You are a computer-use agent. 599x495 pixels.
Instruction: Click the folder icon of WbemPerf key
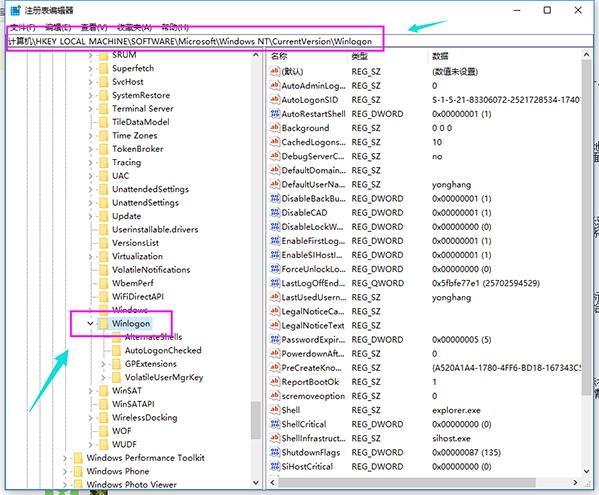(x=104, y=283)
